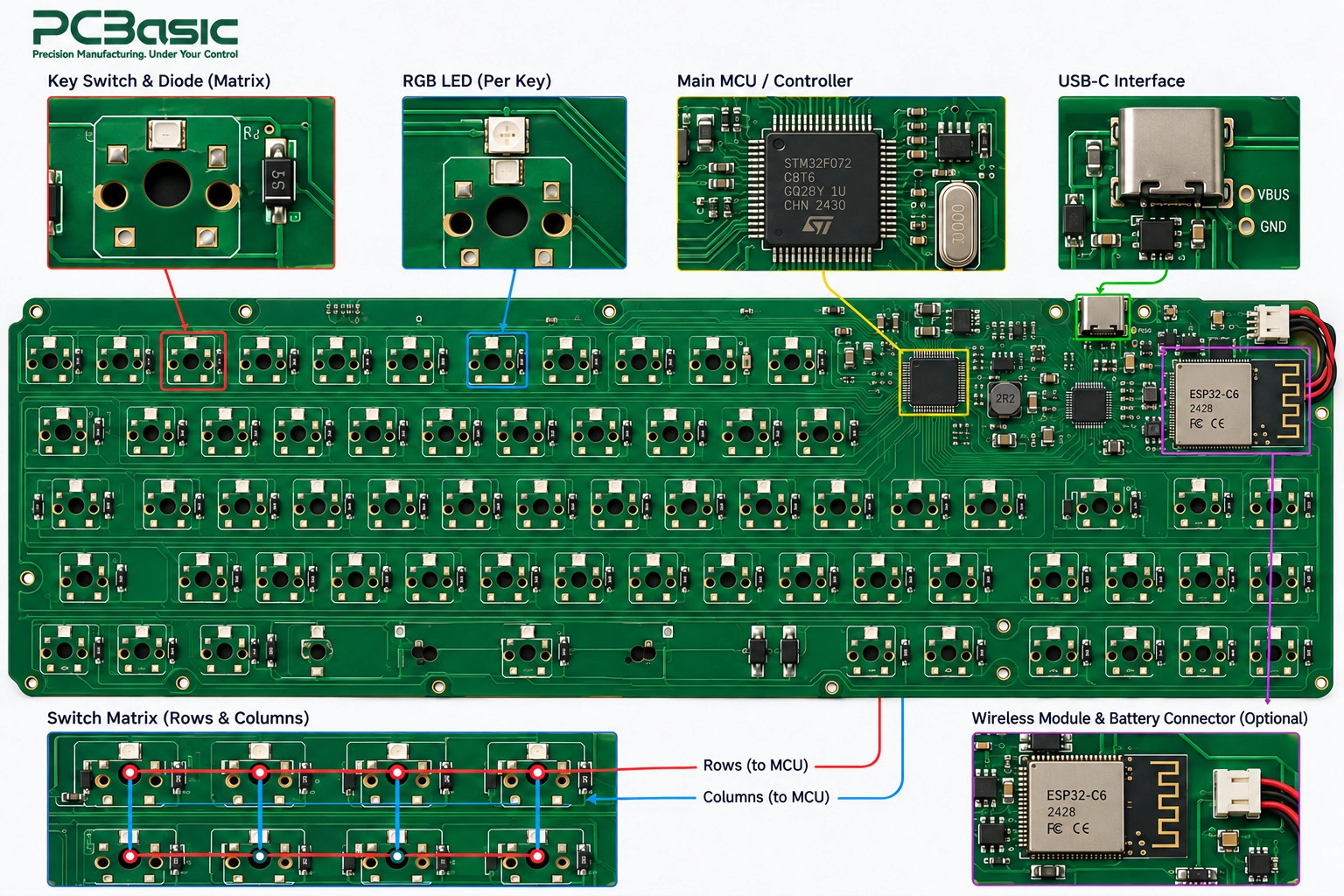Image resolution: width=1344 pixels, height=896 pixels.
Task: Open the RGB LED close-up image
Action: pyautogui.click(x=514, y=182)
